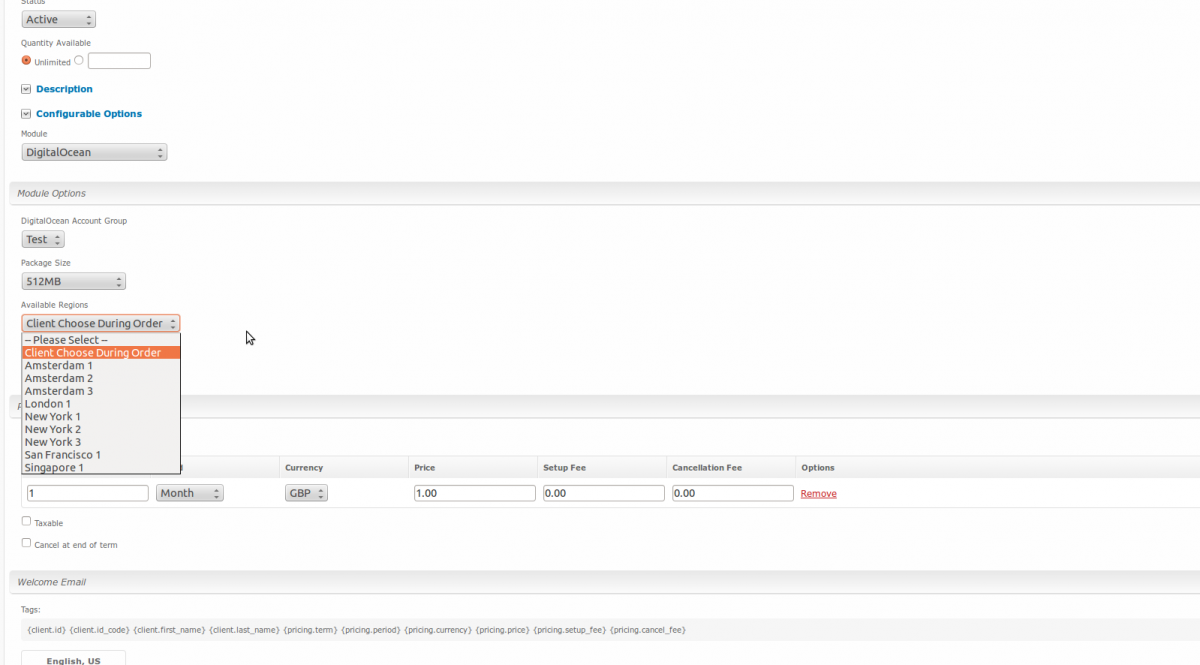Enable the Cancel at end of term checkbox
Screen dimensions: 1200x665
tap(26, 543)
